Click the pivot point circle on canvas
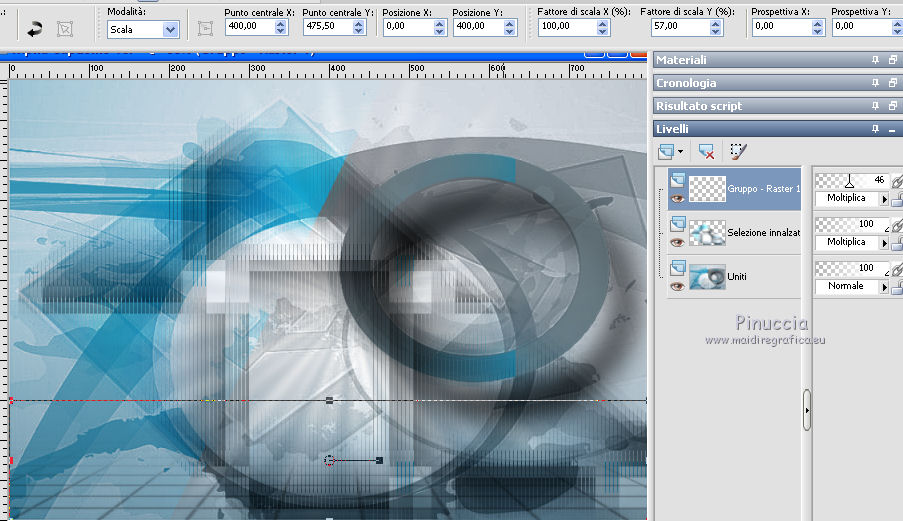Viewport: 903px width, 521px height. [x=329, y=460]
